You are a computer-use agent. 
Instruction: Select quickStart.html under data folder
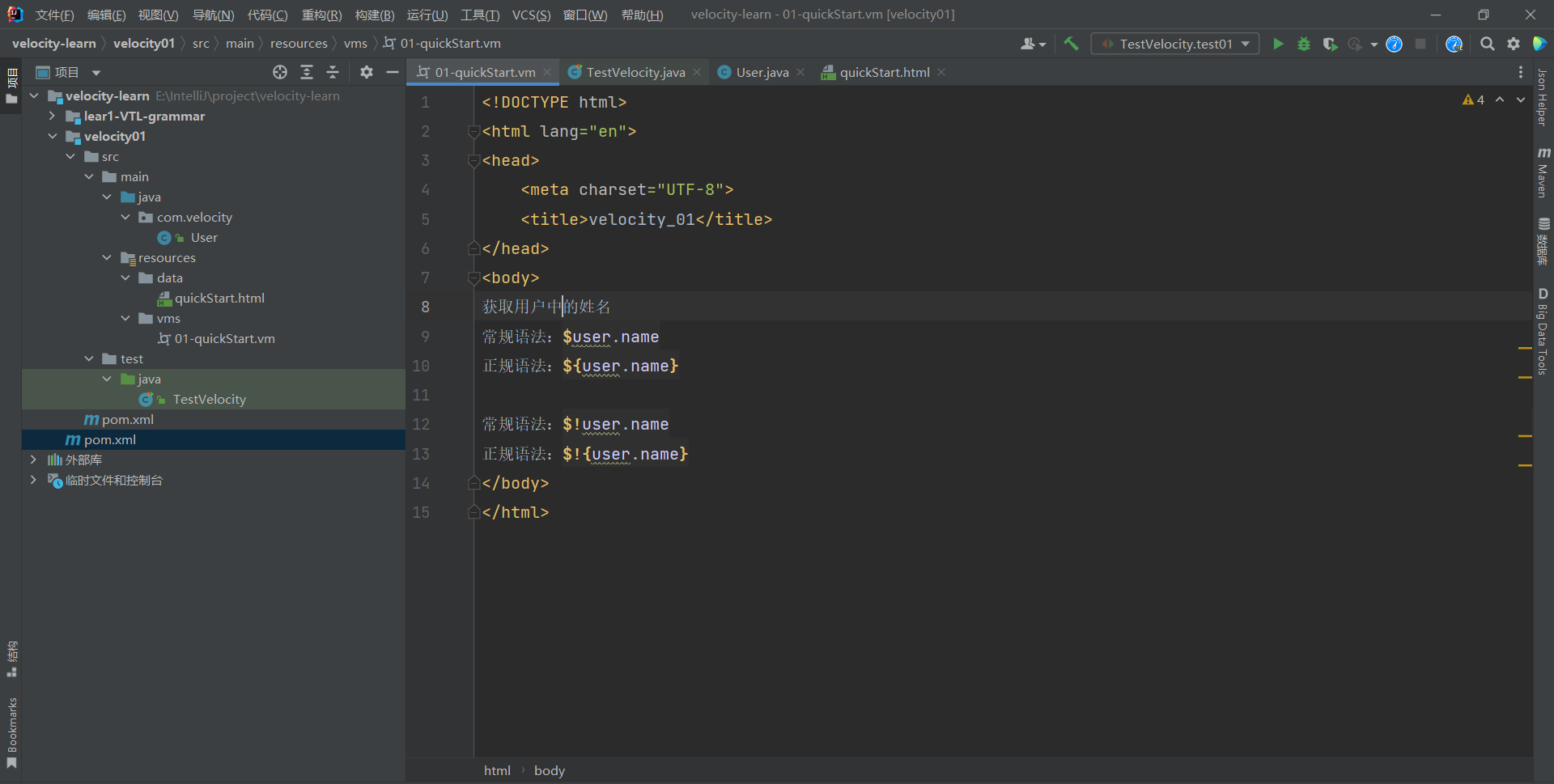click(219, 298)
